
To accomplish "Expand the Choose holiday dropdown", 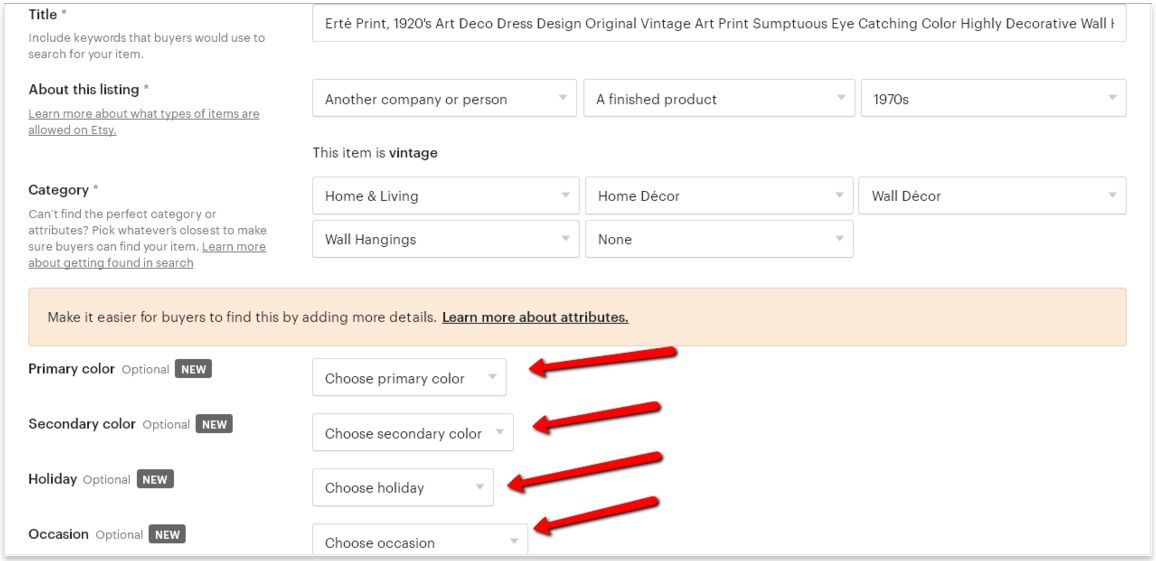I will coord(403,487).
